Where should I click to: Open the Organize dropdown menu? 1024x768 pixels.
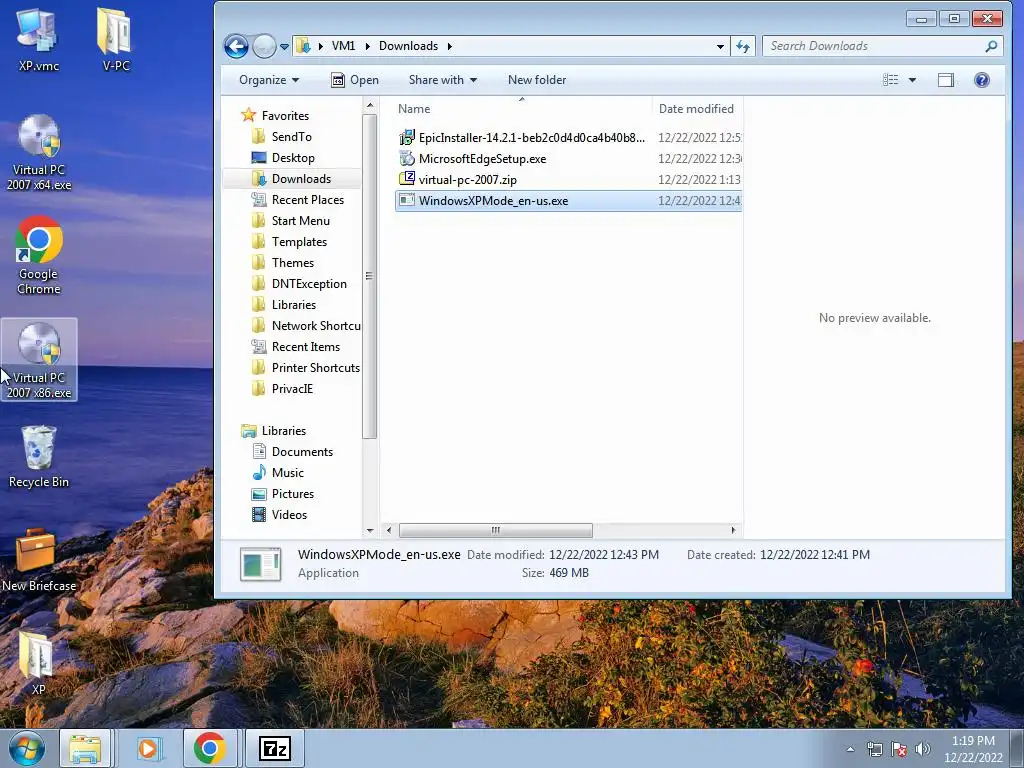tap(269, 80)
